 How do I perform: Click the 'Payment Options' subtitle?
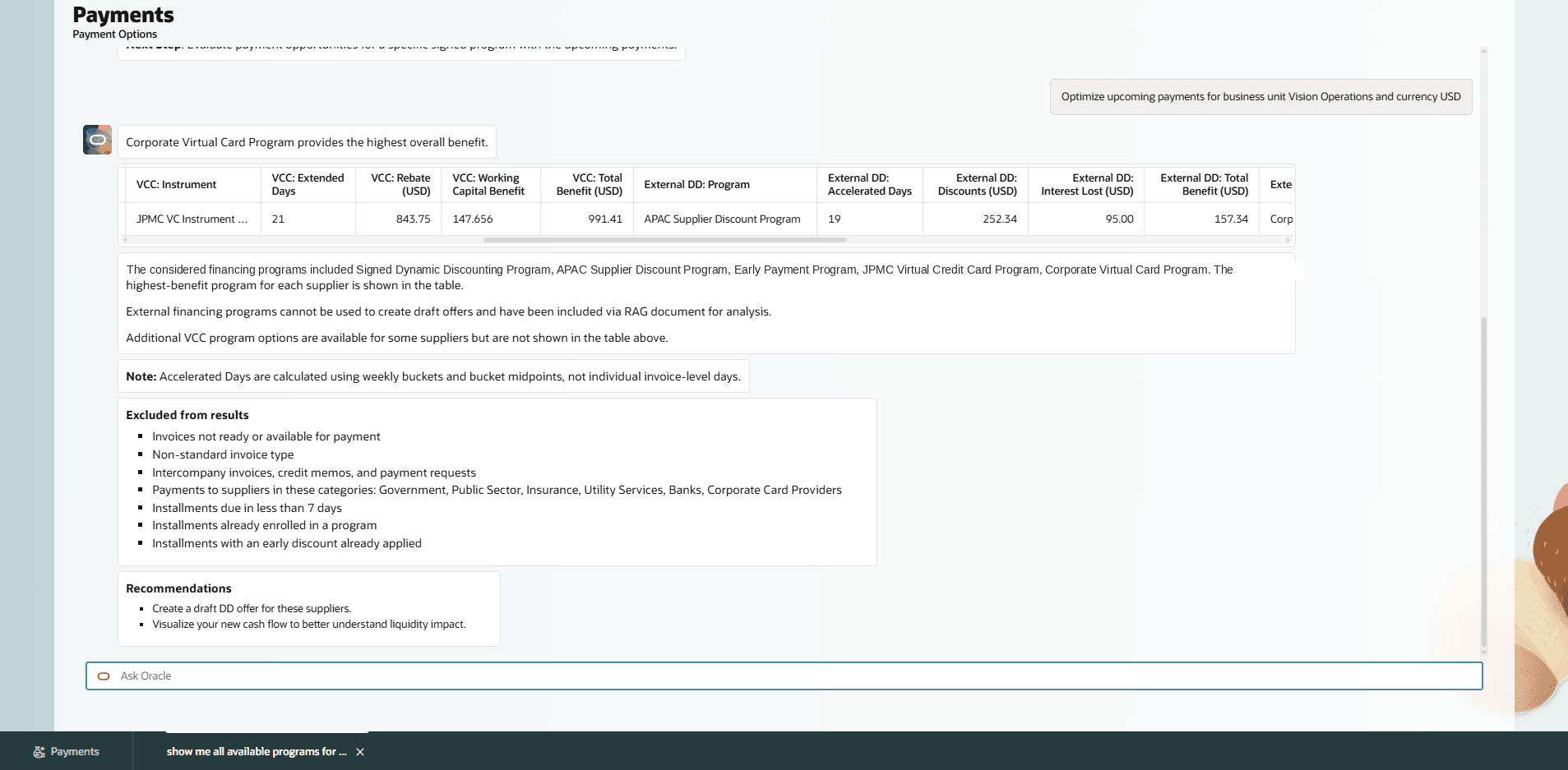coord(114,34)
